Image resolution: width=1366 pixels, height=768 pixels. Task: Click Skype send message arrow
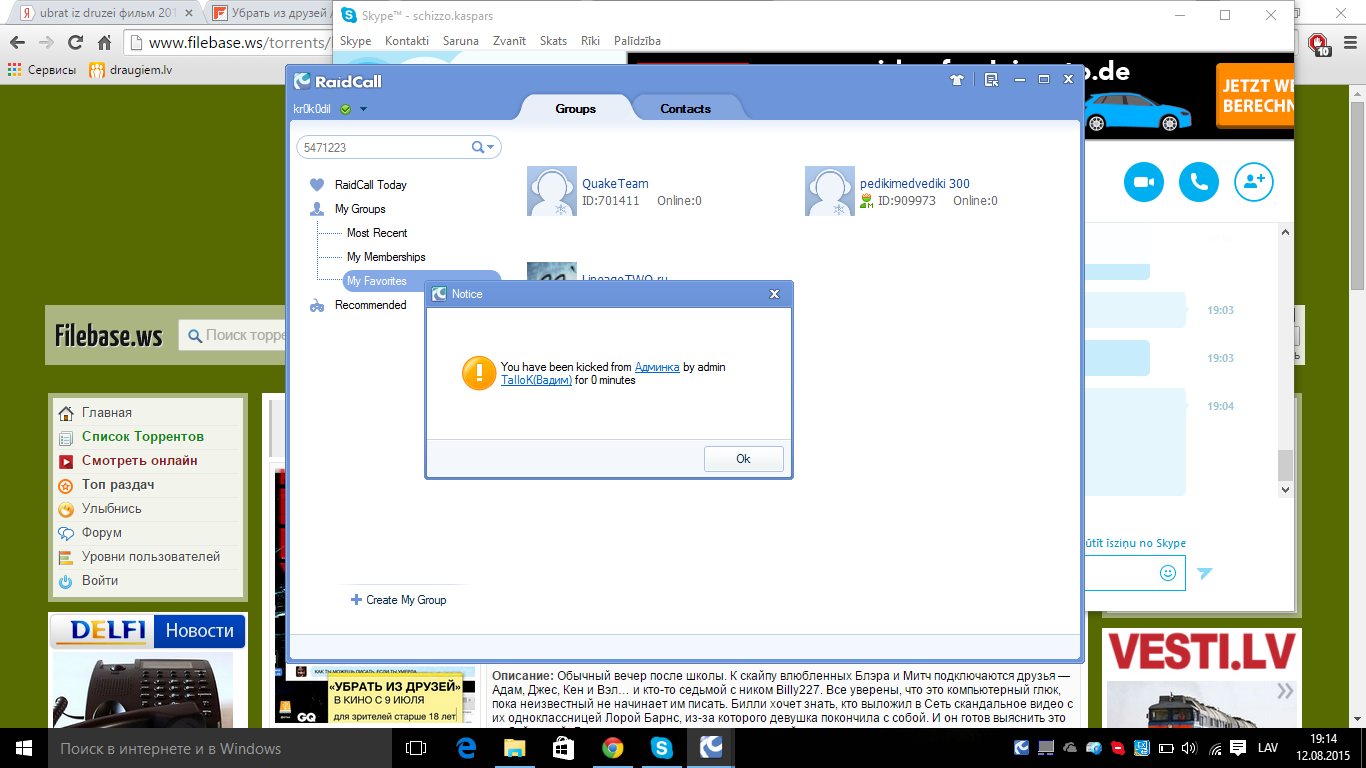[1205, 573]
